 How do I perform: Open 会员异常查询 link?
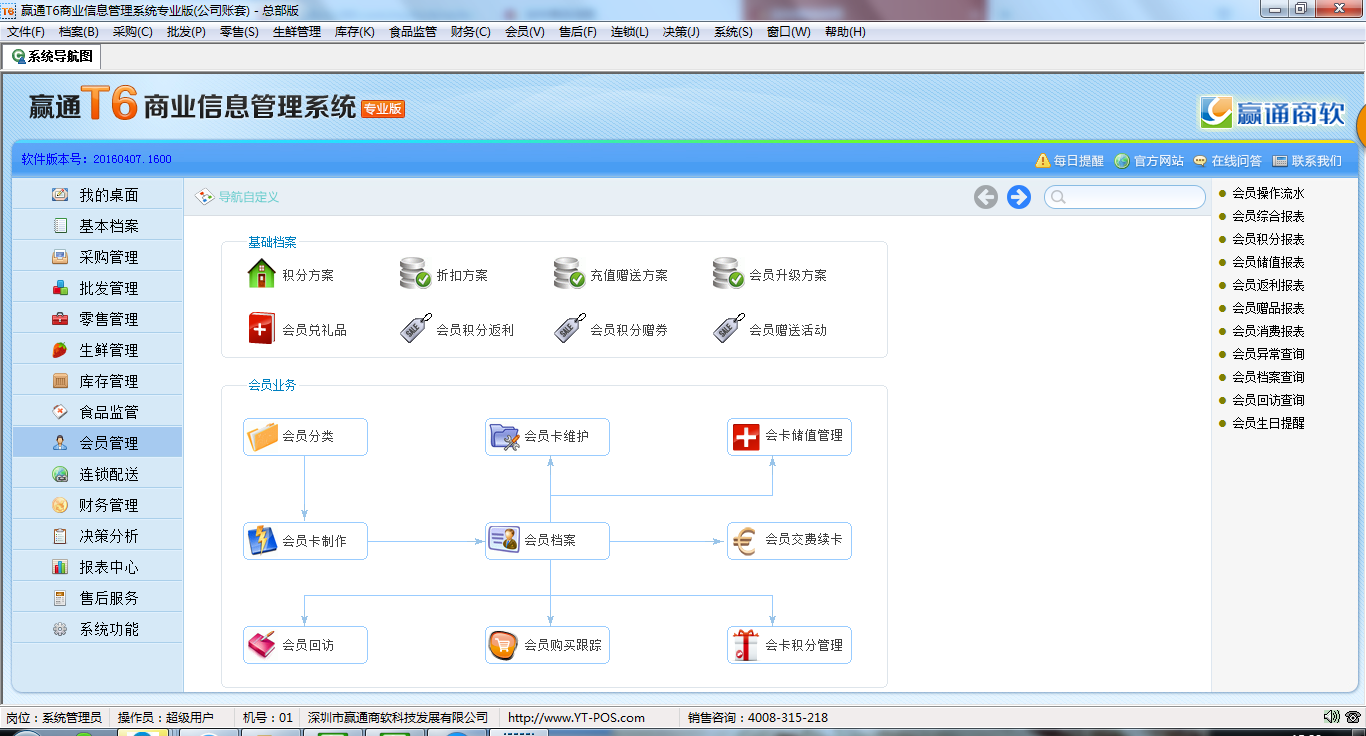click(1268, 354)
